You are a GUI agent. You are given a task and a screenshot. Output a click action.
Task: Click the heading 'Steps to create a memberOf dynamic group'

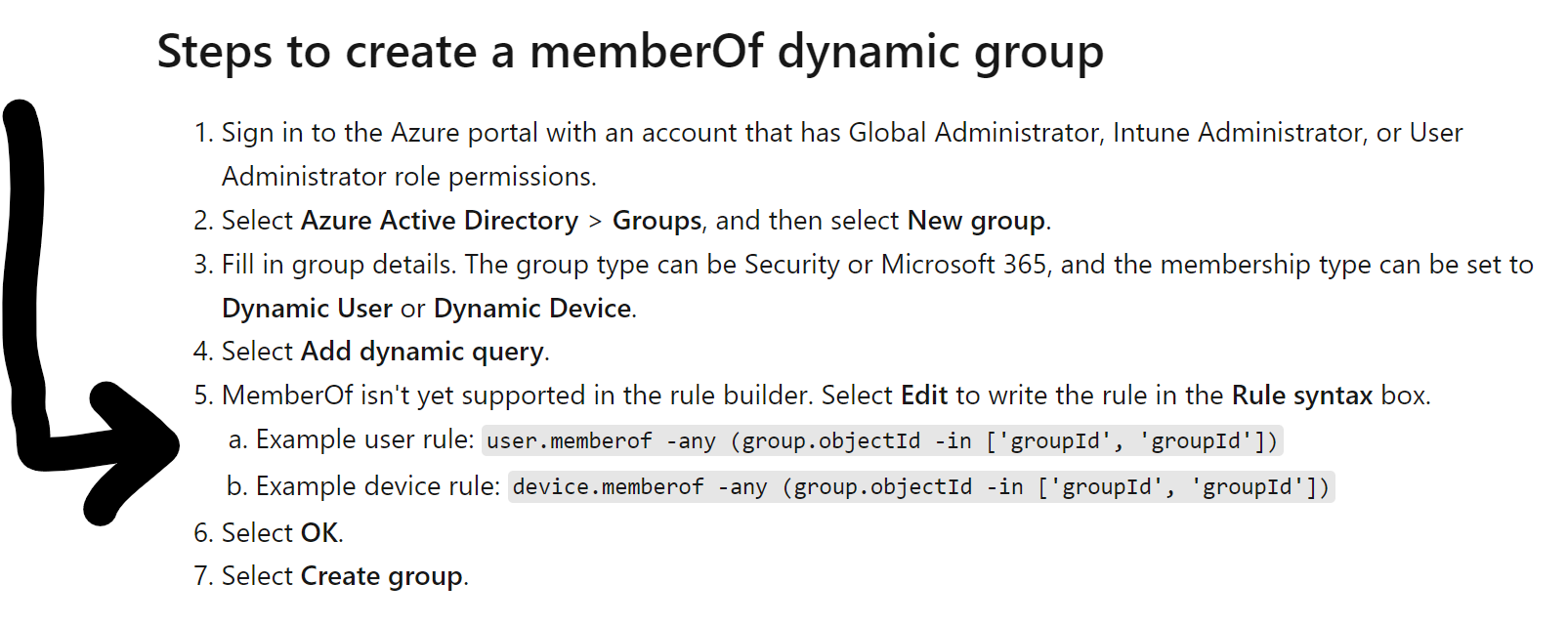pos(630,51)
